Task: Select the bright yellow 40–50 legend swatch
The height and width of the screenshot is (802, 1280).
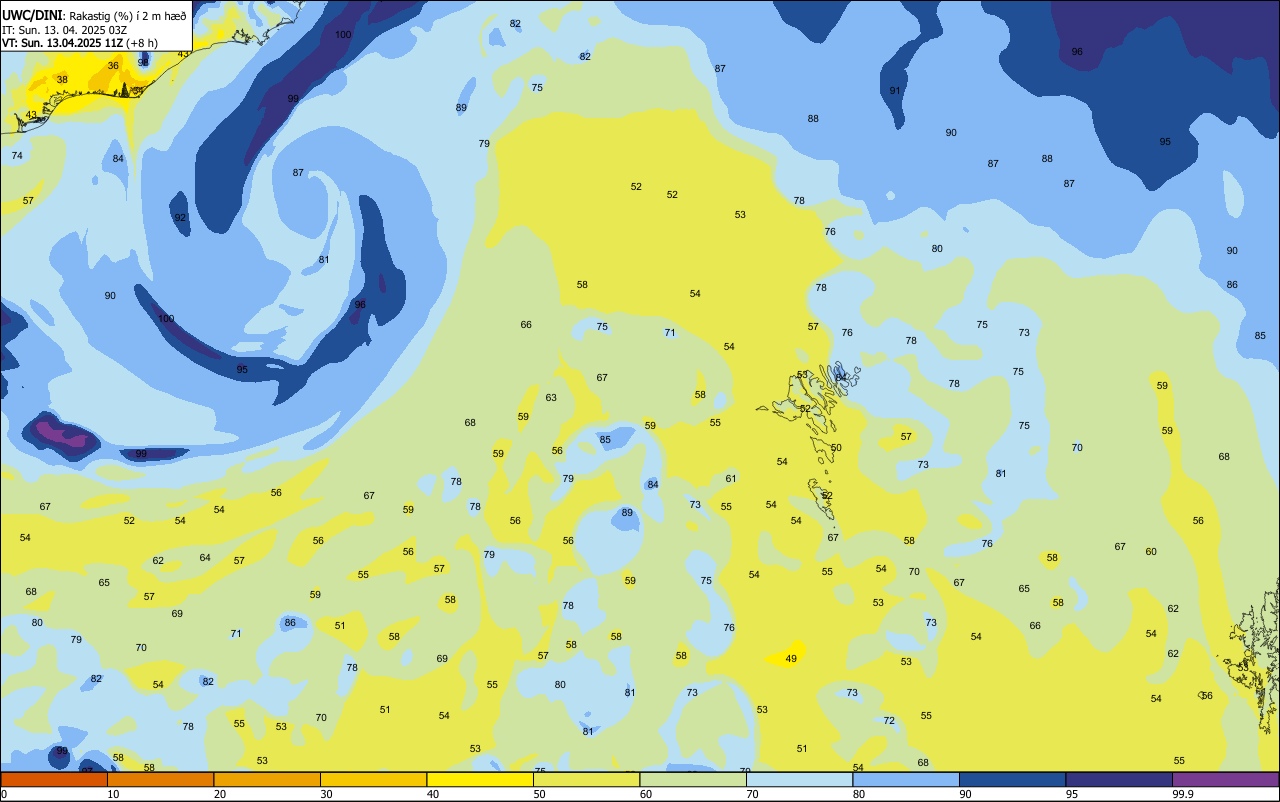Action: (x=480, y=780)
